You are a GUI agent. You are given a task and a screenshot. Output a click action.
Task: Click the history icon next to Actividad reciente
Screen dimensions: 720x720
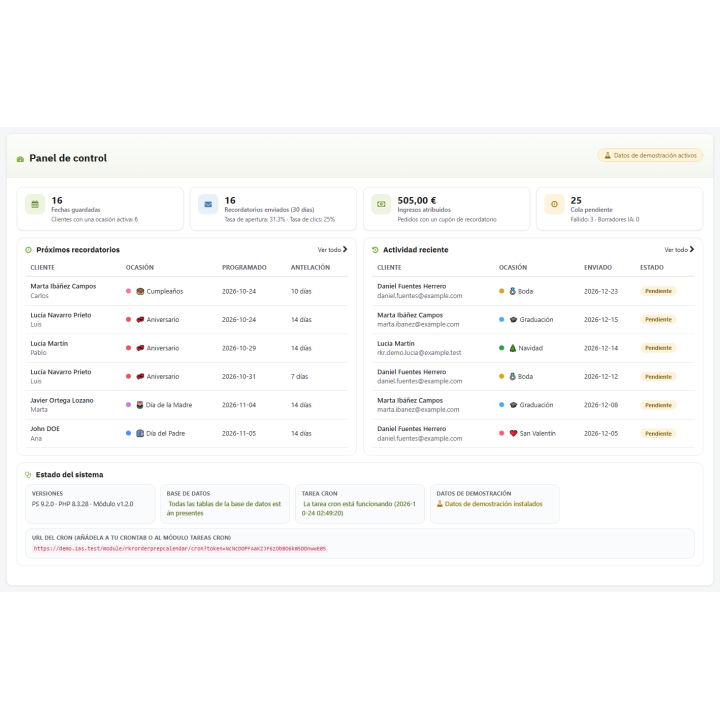pos(375,250)
